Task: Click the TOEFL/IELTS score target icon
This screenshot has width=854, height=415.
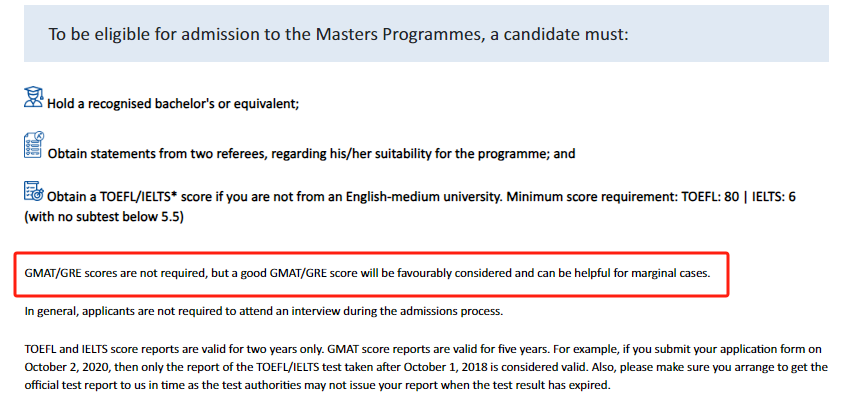Action: [34, 191]
